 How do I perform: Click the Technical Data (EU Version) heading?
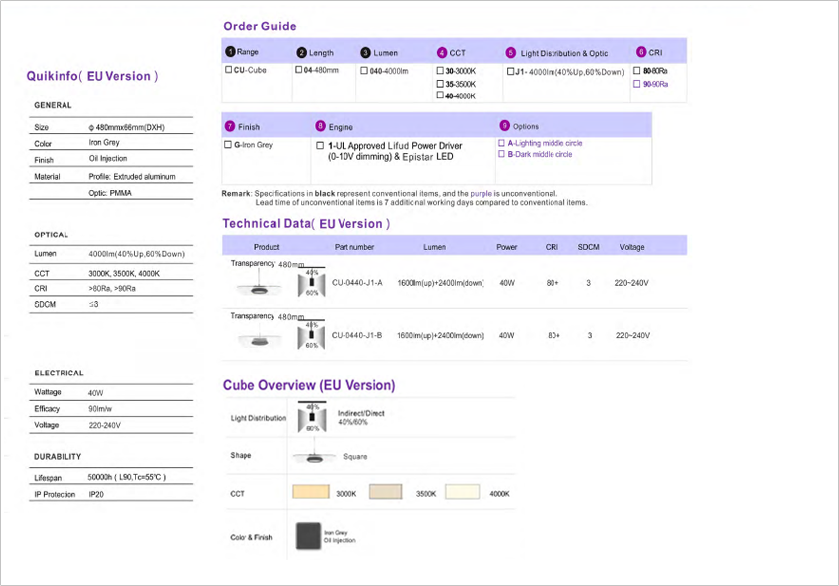pyautogui.click(x=305, y=223)
